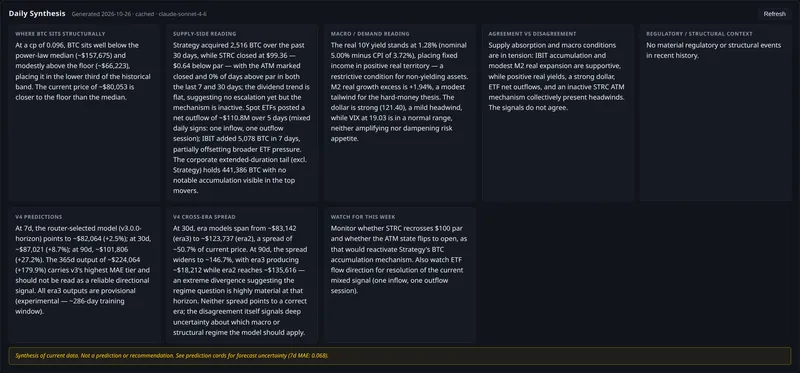800x373 pixels.
Task: Click the V4 Cross-Era Spread heading
Action: (204, 217)
